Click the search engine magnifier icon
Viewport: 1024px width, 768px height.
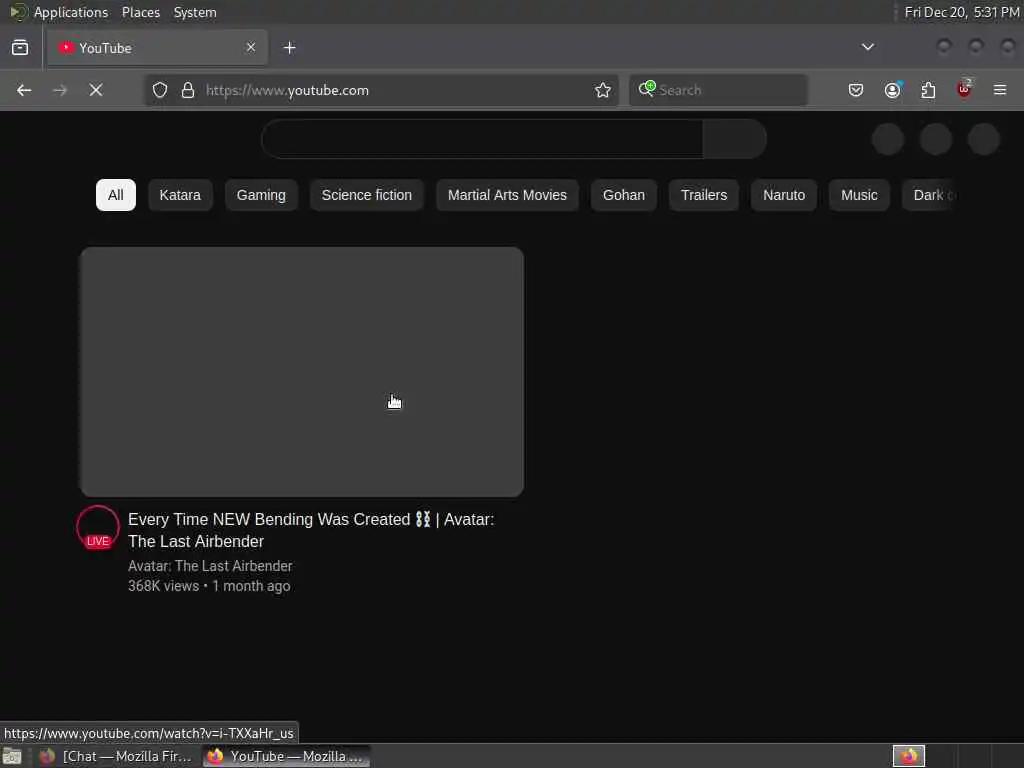[647, 89]
